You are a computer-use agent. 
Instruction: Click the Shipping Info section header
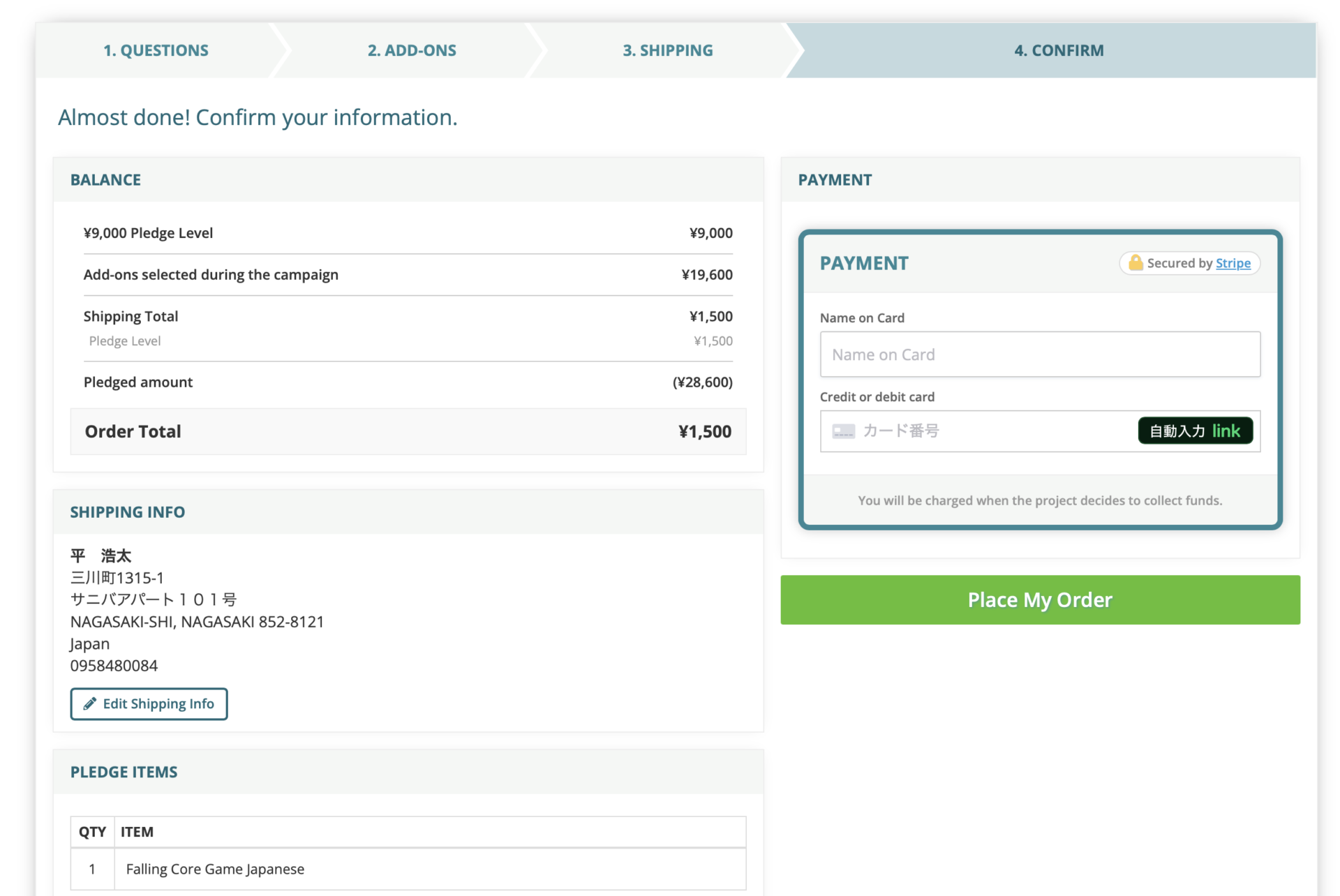click(128, 512)
